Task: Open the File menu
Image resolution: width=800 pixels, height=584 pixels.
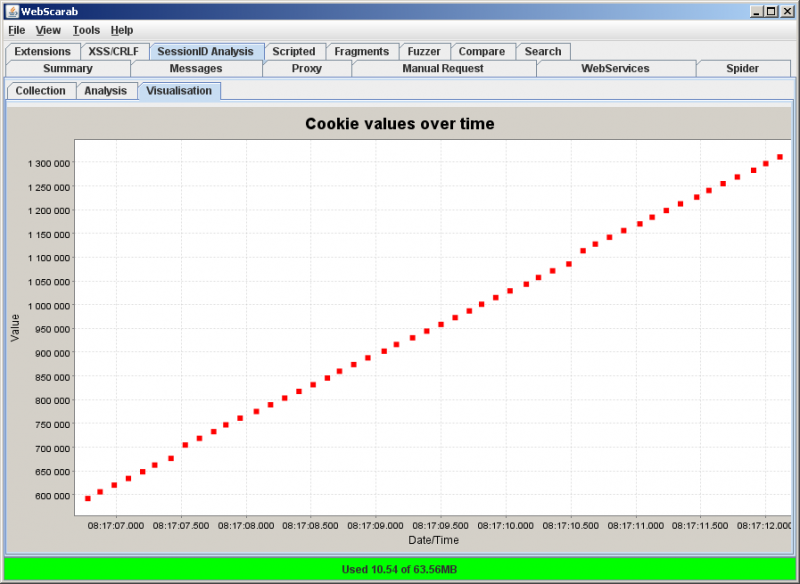Action: click(x=16, y=30)
